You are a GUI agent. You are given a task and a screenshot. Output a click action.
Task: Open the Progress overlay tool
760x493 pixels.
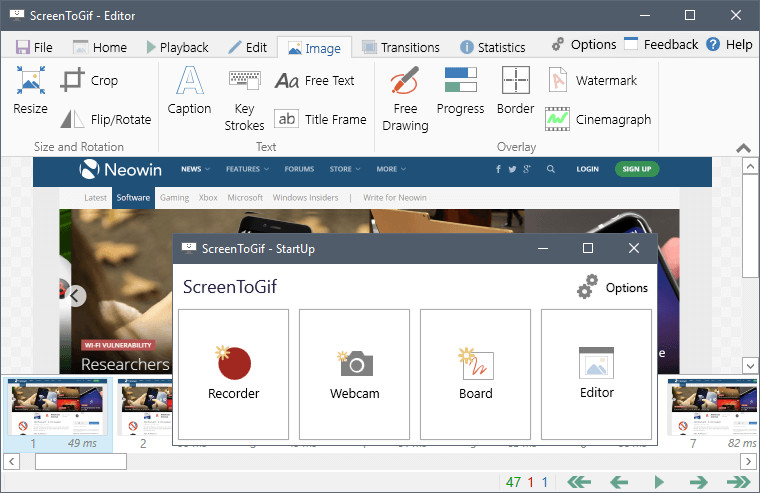(x=460, y=91)
